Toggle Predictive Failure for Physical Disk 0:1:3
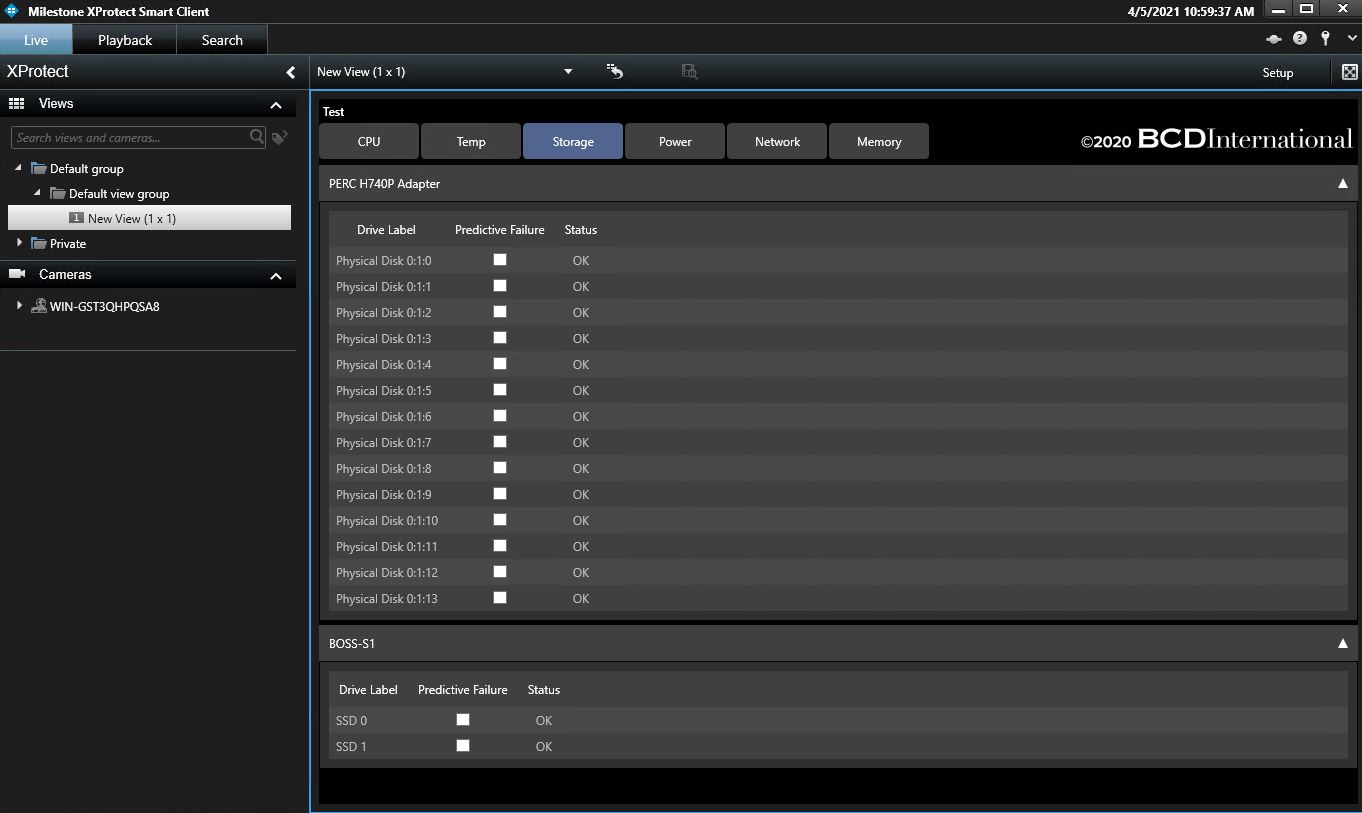 click(500, 338)
